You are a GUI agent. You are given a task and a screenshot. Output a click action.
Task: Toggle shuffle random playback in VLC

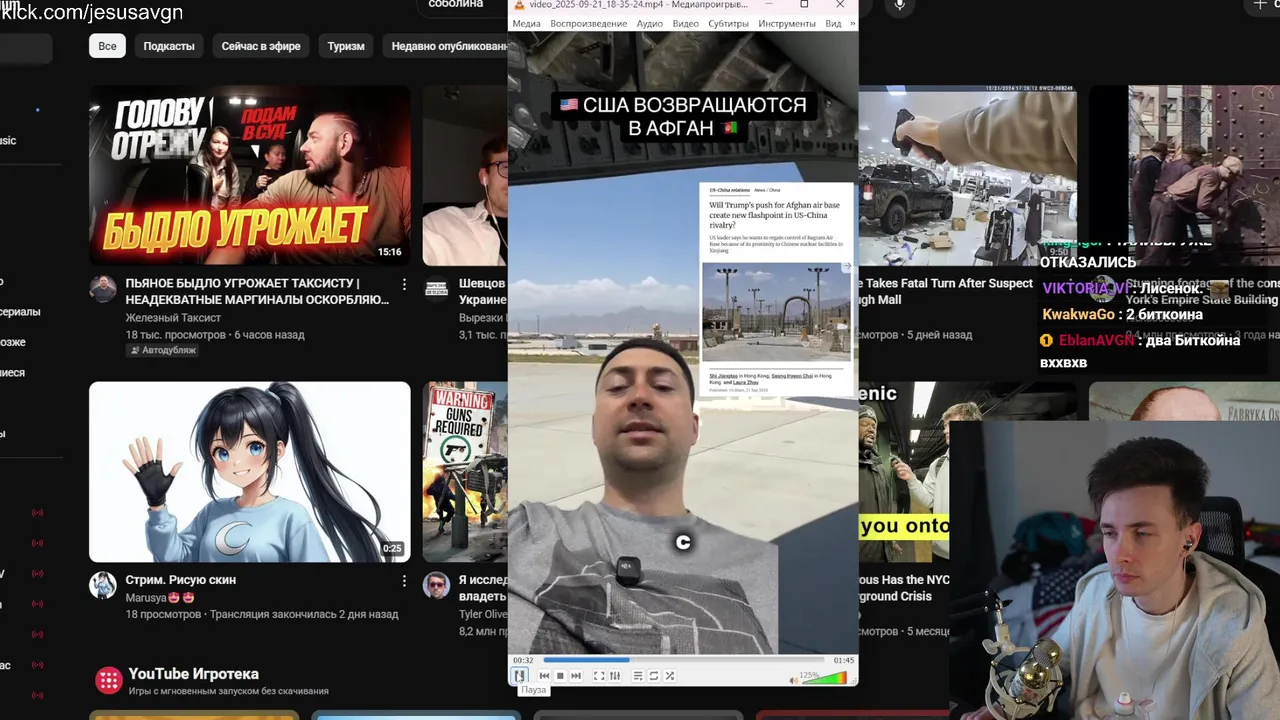[x=670, y=676]
